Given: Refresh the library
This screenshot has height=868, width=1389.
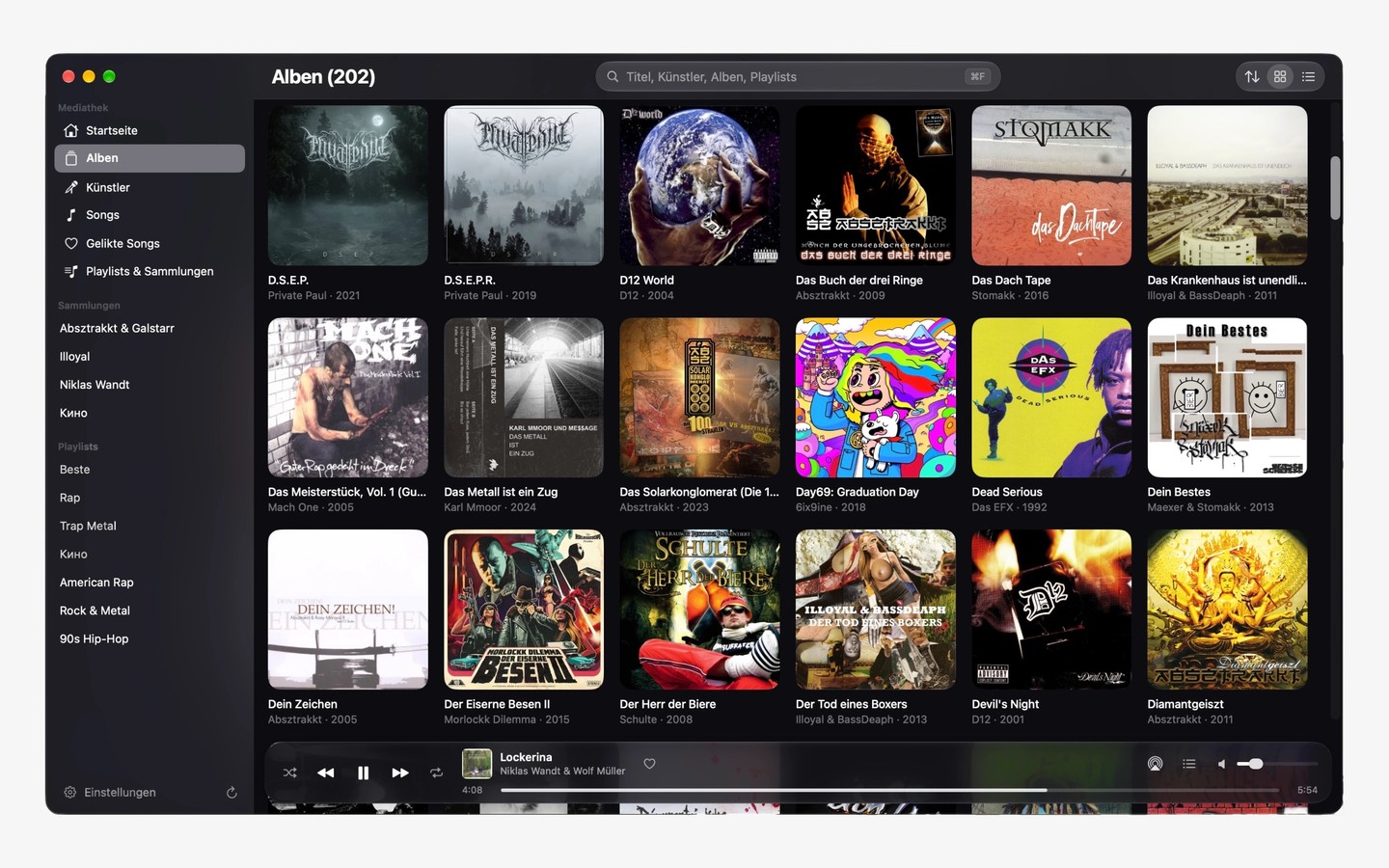Looking at the screenshot, I should coord(231,793).
